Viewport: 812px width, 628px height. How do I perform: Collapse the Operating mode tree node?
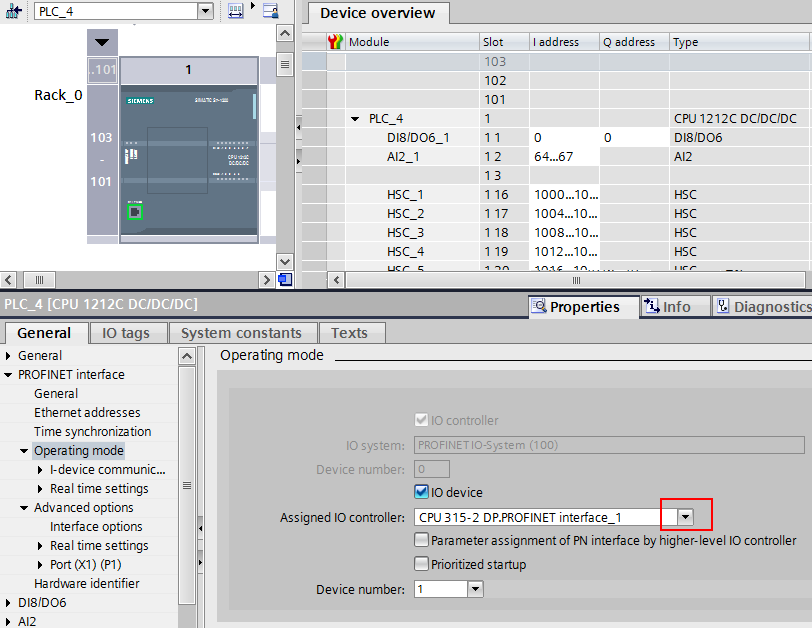coord(24,451)
